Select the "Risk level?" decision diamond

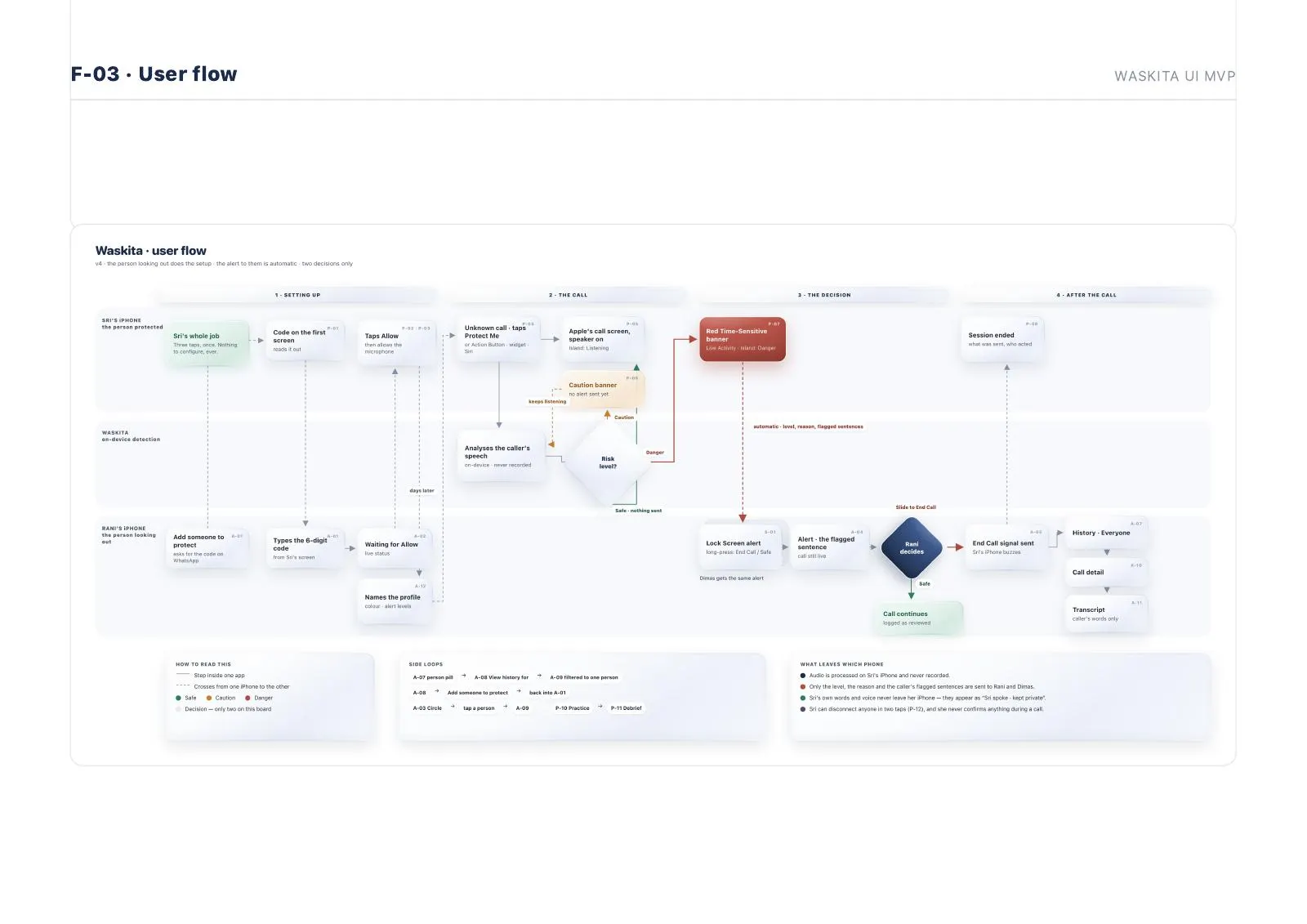coord(608,462)
